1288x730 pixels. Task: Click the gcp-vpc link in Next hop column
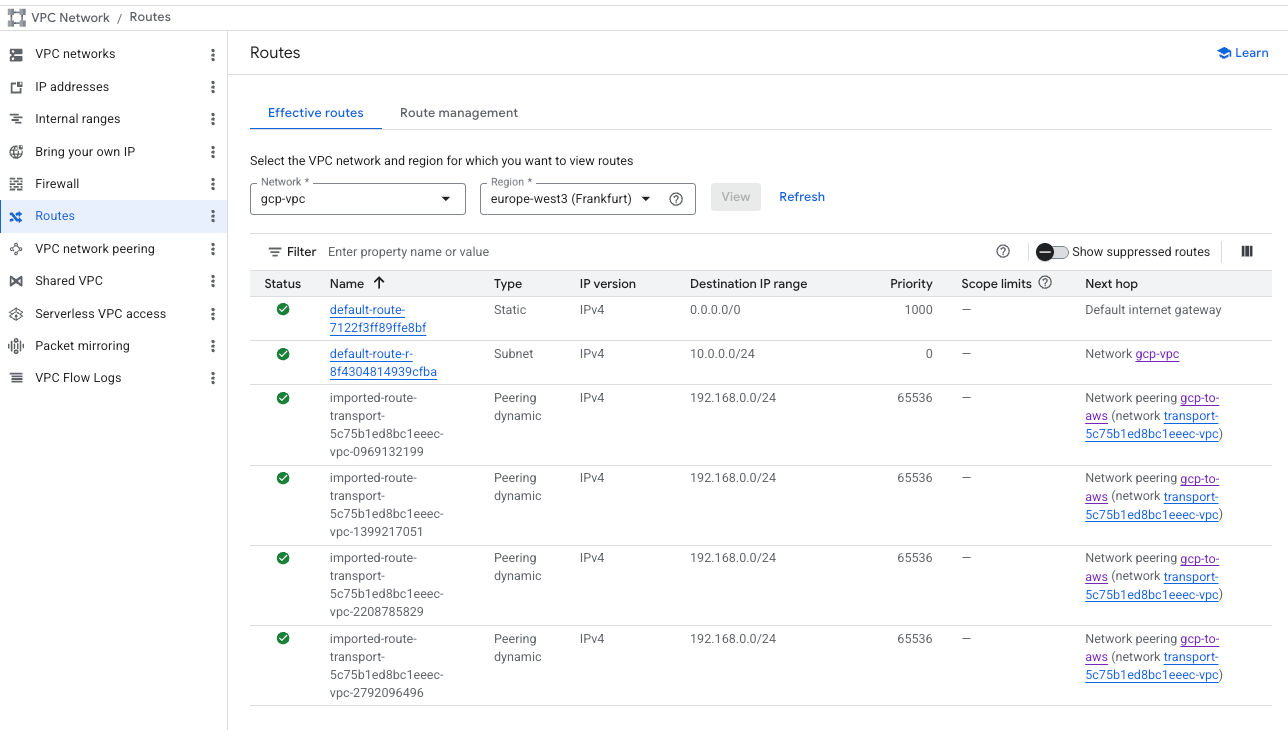pos(1157,354)
